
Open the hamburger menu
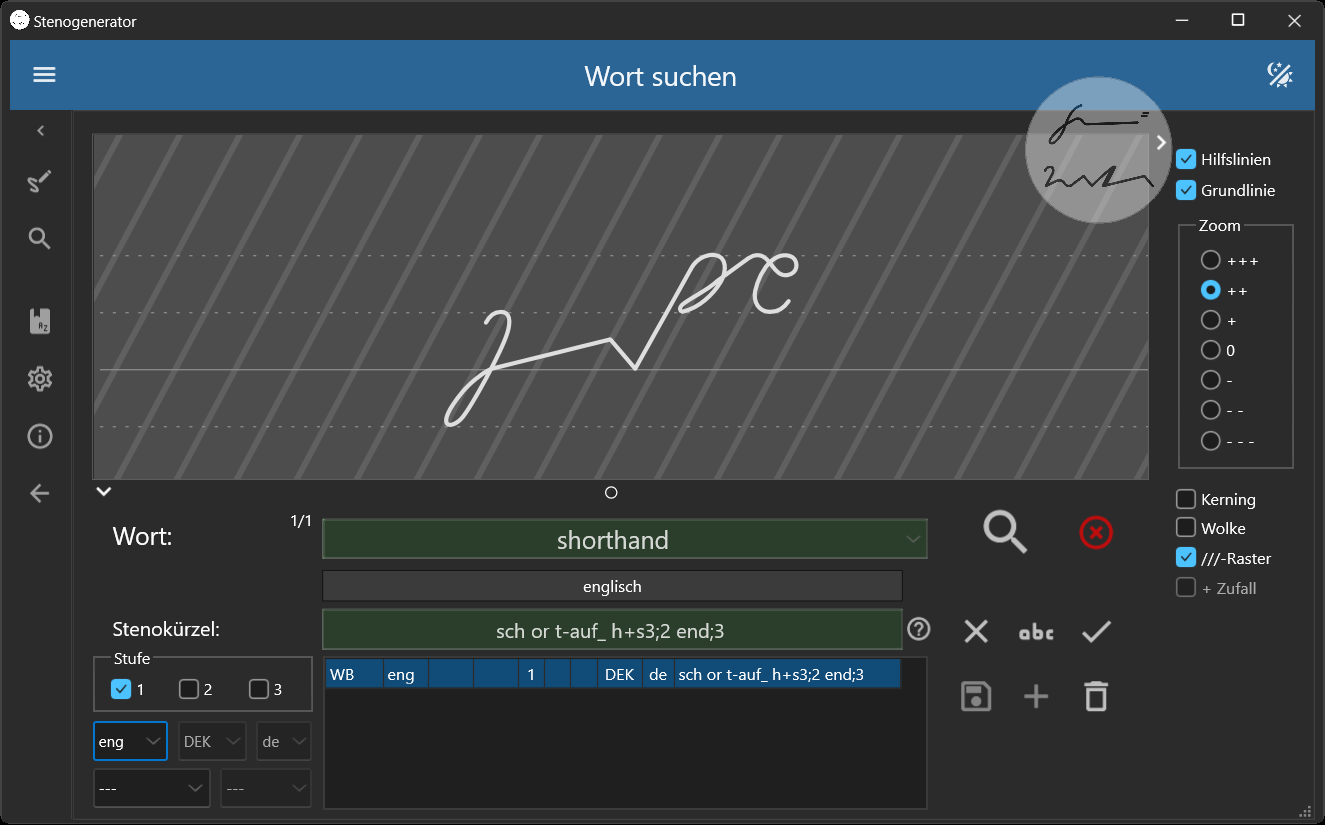click(x=44, y=74)
